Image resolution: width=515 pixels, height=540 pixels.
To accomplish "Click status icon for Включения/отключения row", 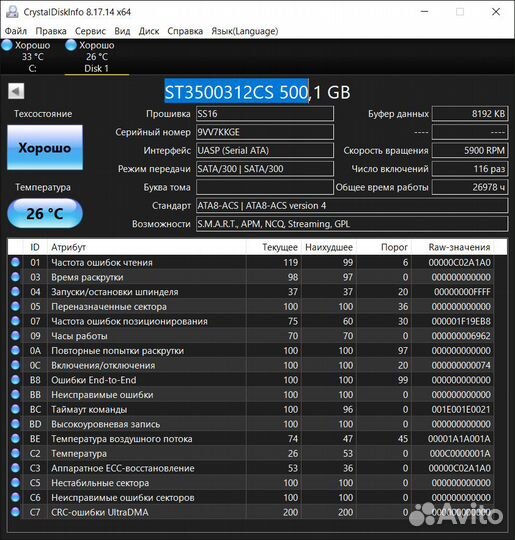I will (15, 365).
